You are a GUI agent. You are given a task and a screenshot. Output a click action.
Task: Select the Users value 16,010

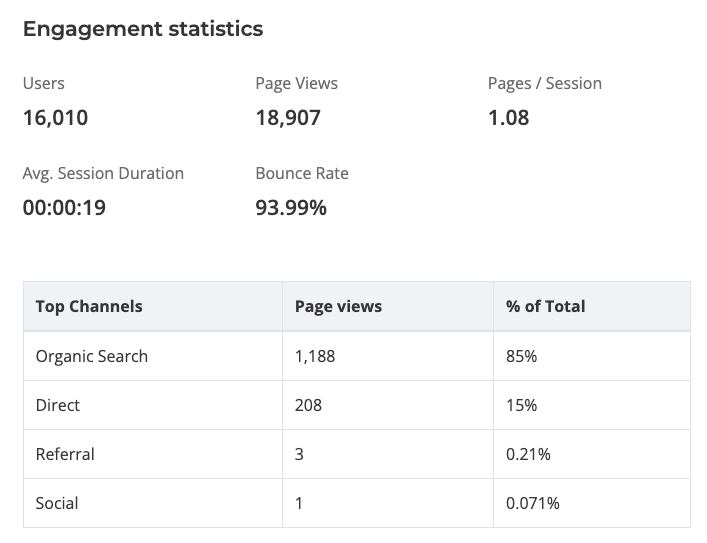[x=55, y=118]
